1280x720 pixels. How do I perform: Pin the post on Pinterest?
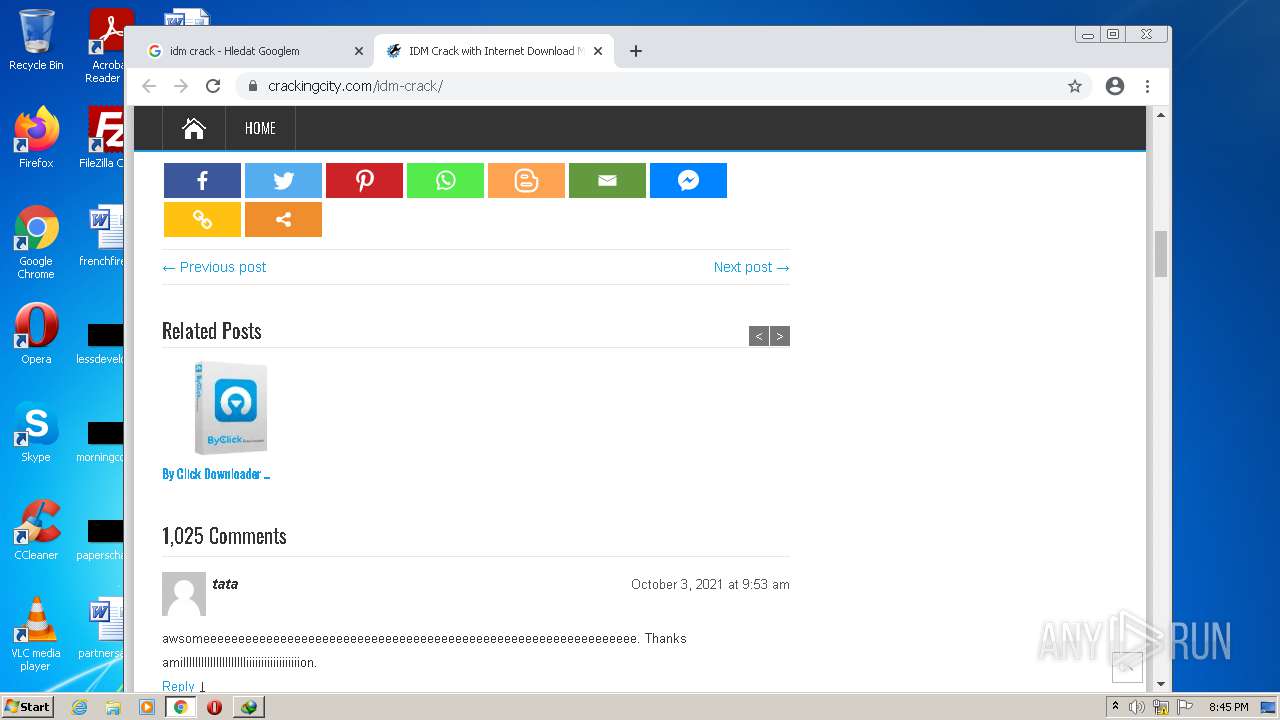(x=364, y=180)
